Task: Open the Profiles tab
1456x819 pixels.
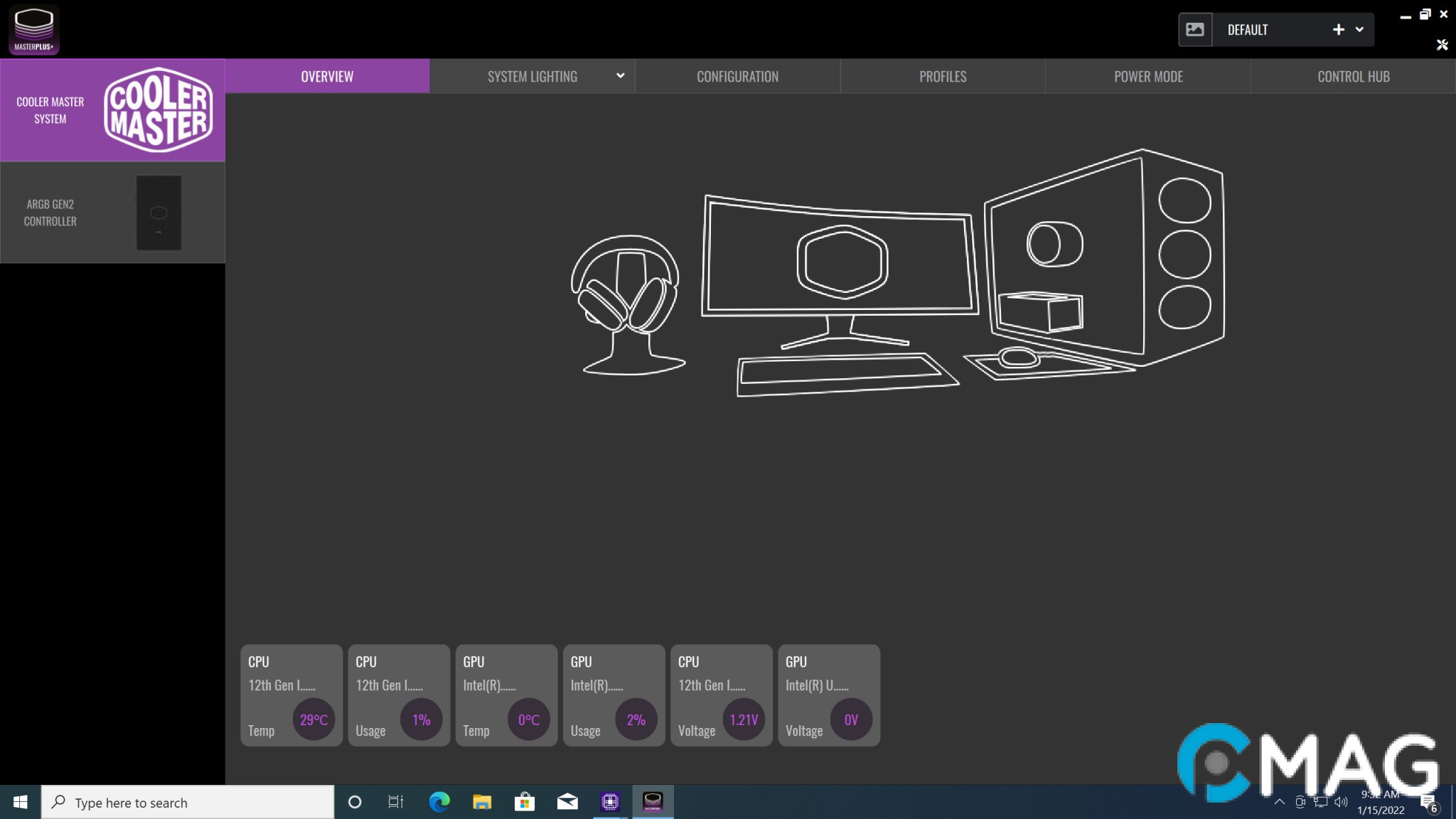Action: pos(943,77)
